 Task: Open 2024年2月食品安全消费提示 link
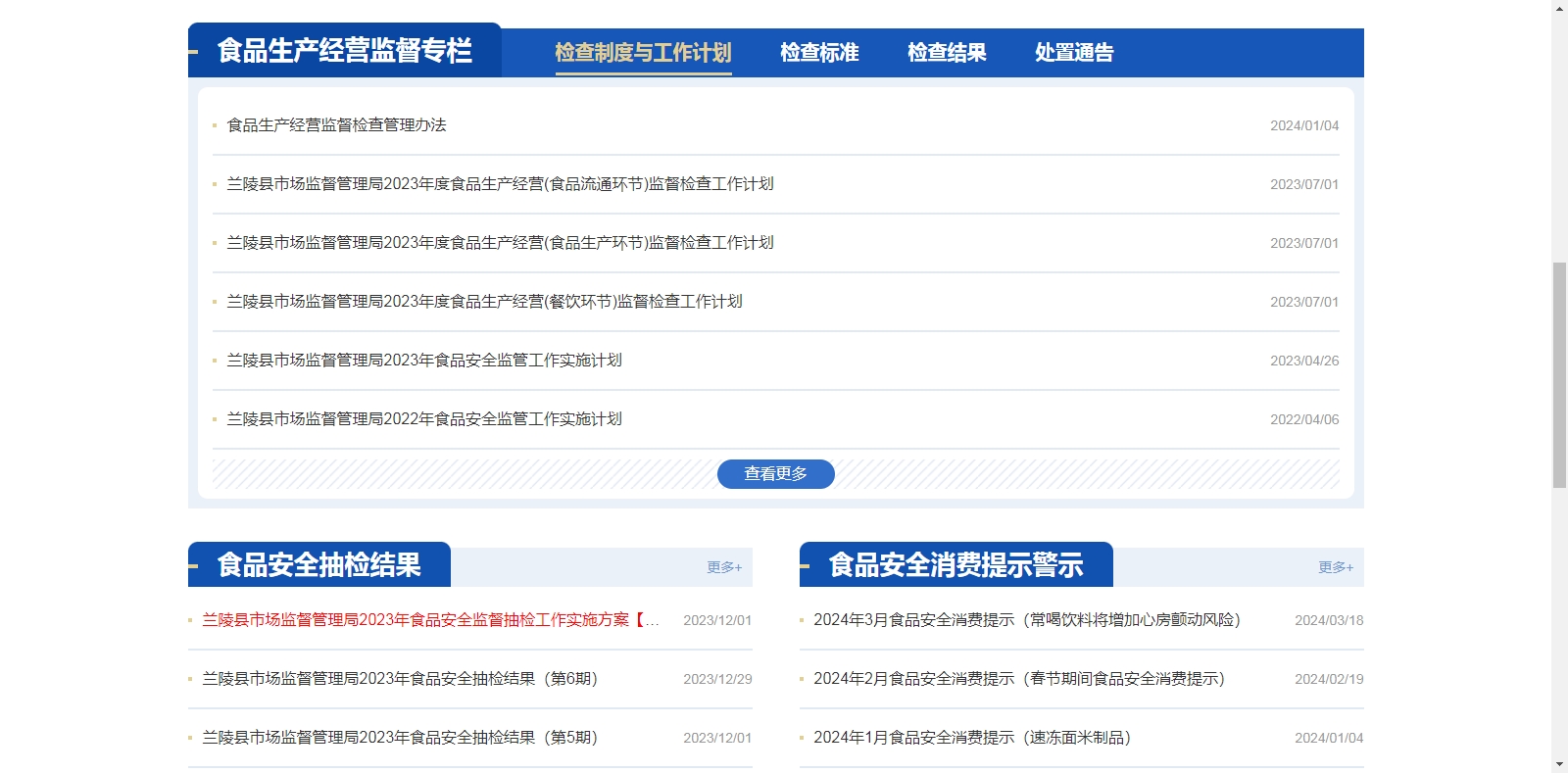1019,679
